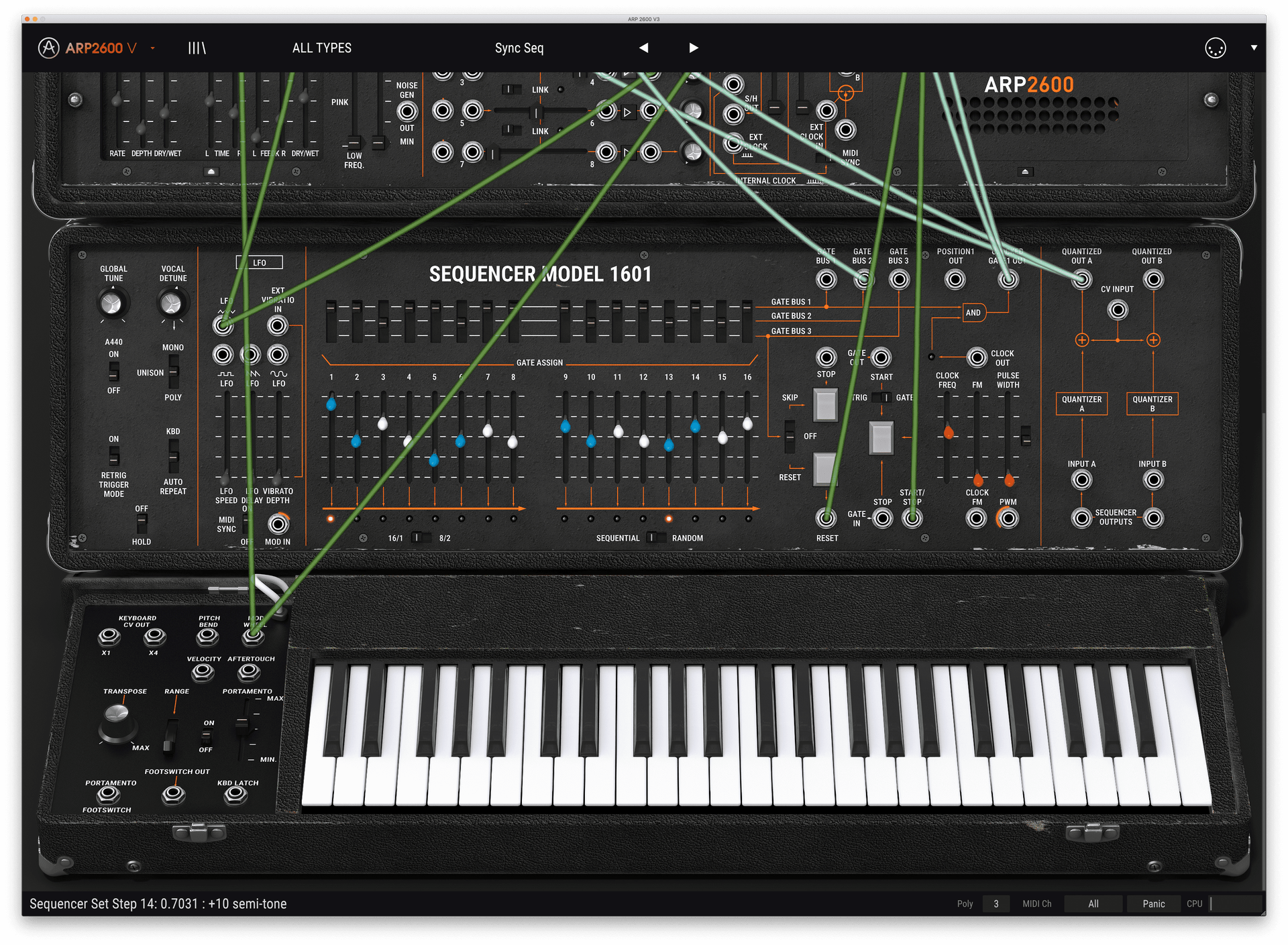This screenshot has width=1288, height=945.
Task: Collapse the effects panel eject arrow
Action: (x=211, y=172)
